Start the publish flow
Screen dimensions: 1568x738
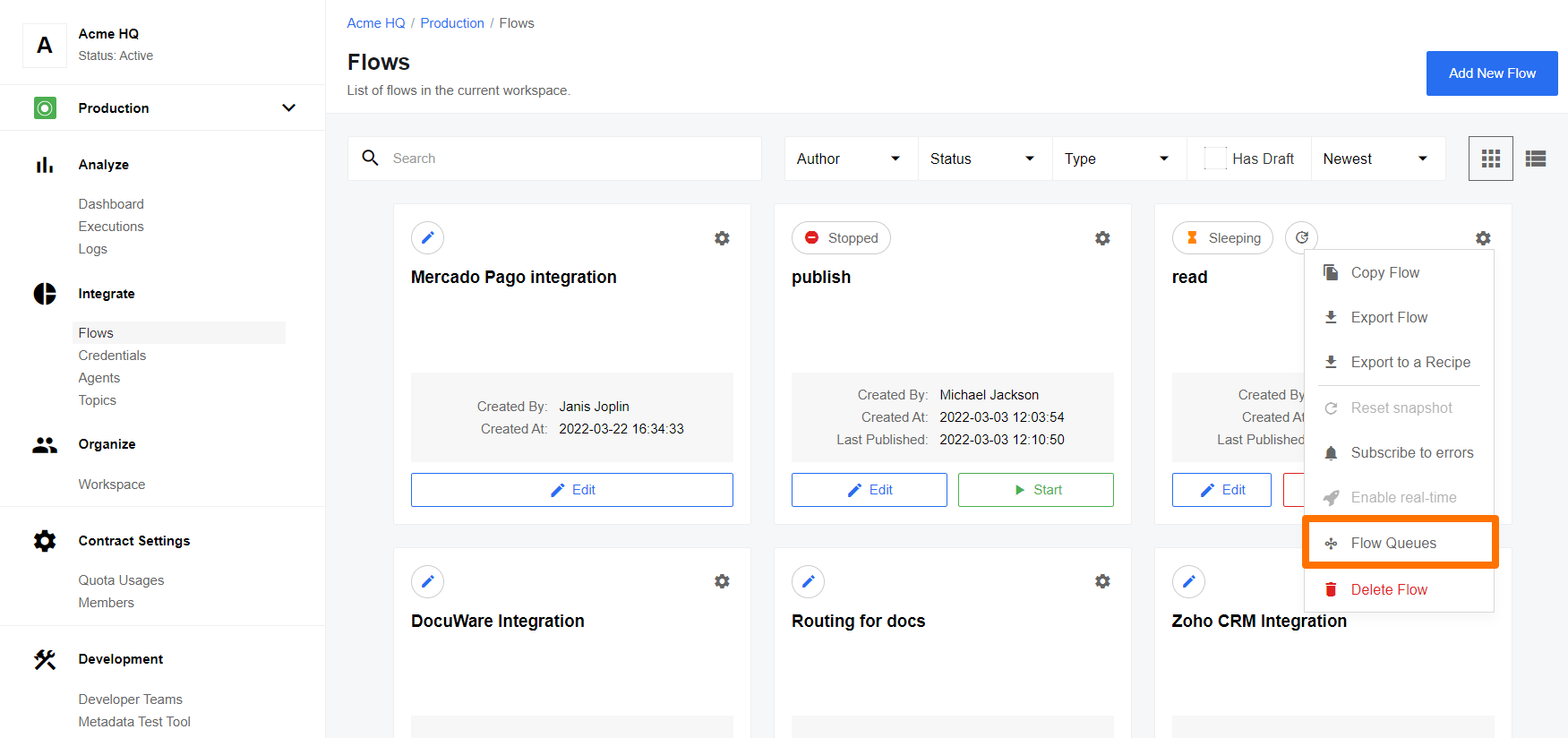point(1036,490)
